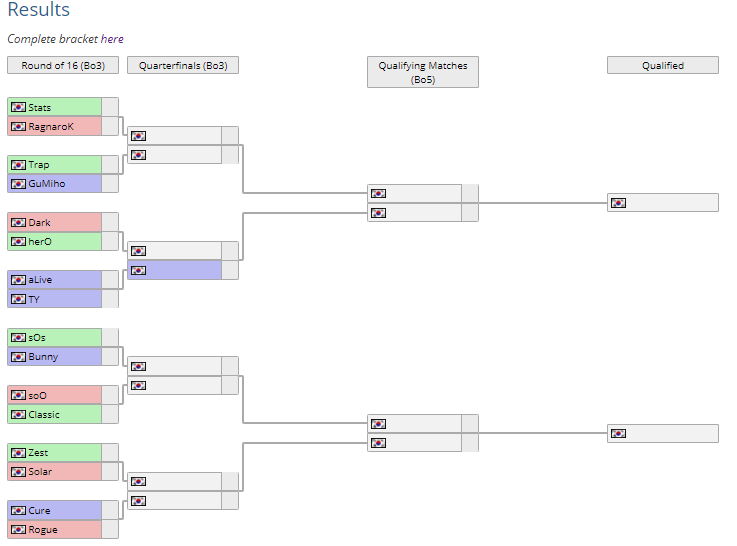Click the Qualified column header
This screenshot has height=546, width=737.
663,65
